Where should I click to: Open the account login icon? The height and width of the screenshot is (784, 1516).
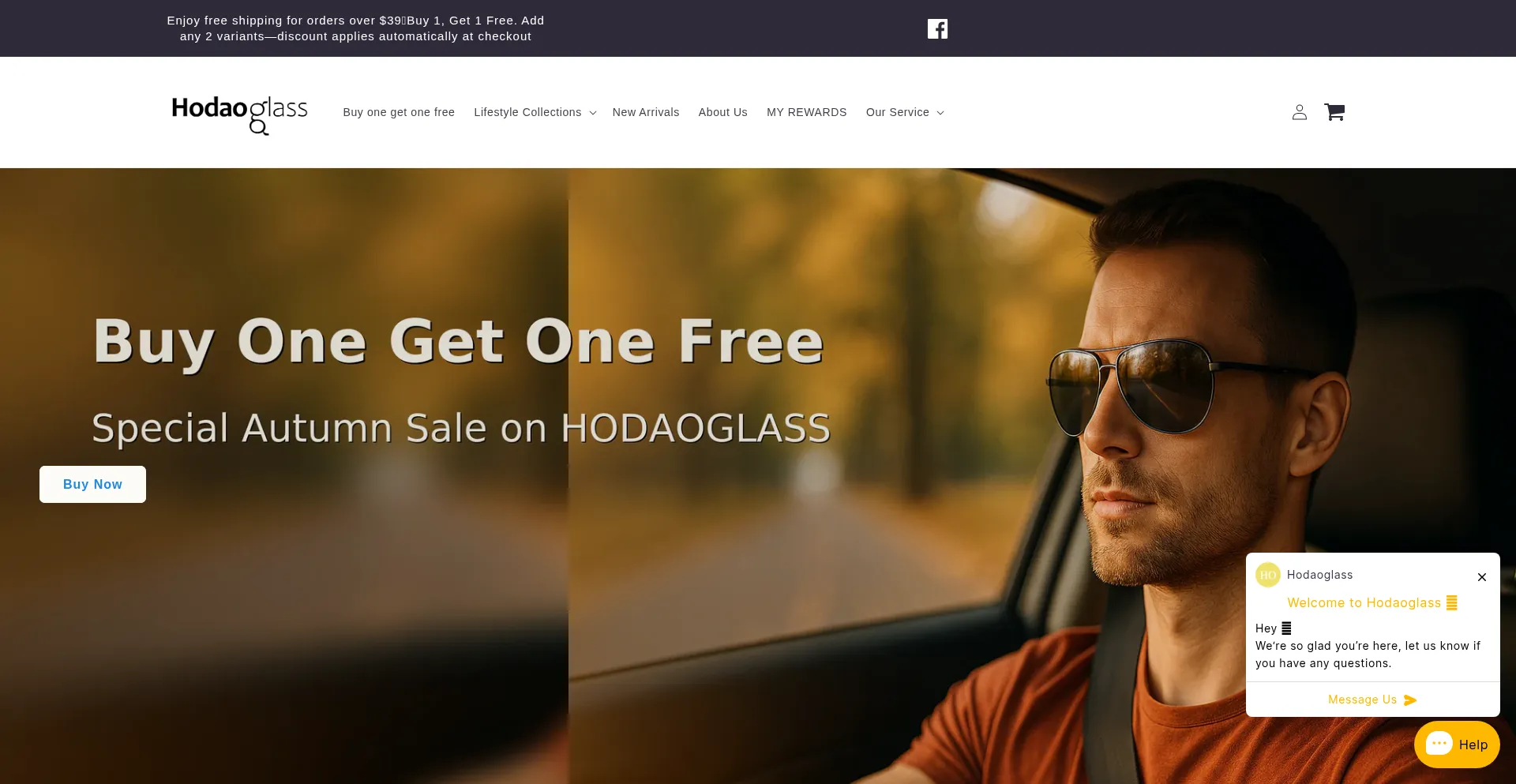click(1300, 112)
